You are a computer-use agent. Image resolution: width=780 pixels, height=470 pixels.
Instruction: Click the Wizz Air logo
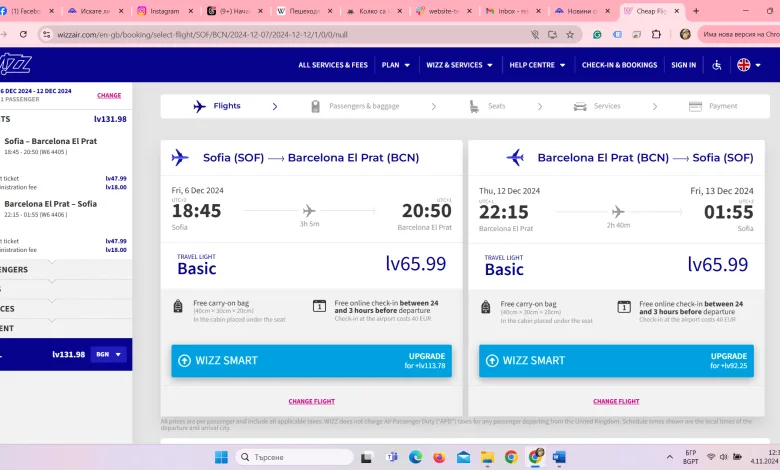pyautogui.click(x=15, y=65)
